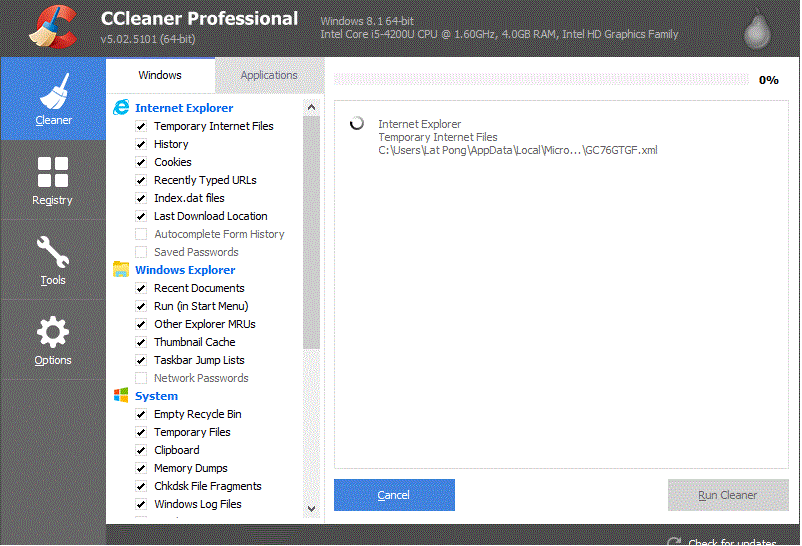Select the Internet Explorer category heading
The height and width of the screenshot is (546, 802).
[x=184, y=108]
